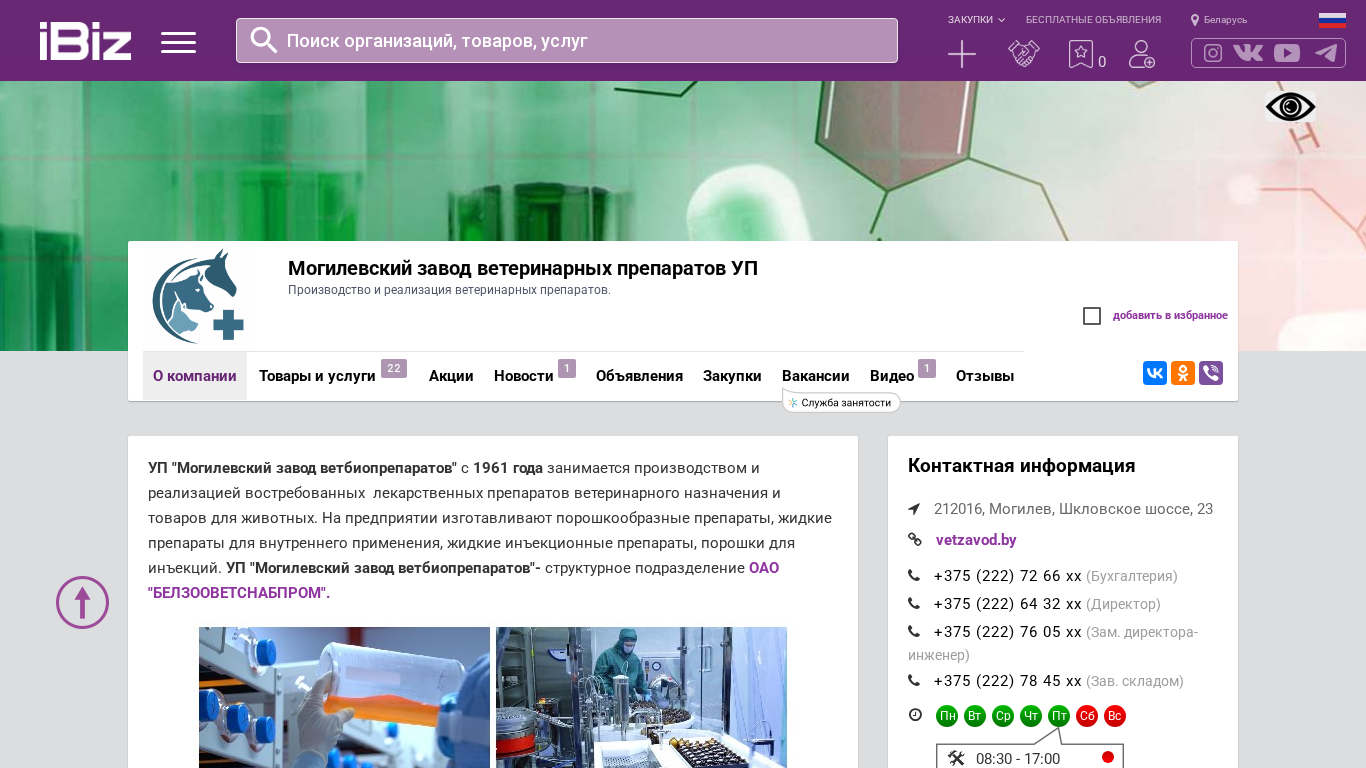This screenshot has width=1366, height=768.
Task: Open the Telegram icon in the header
Action: (1326, 53)
